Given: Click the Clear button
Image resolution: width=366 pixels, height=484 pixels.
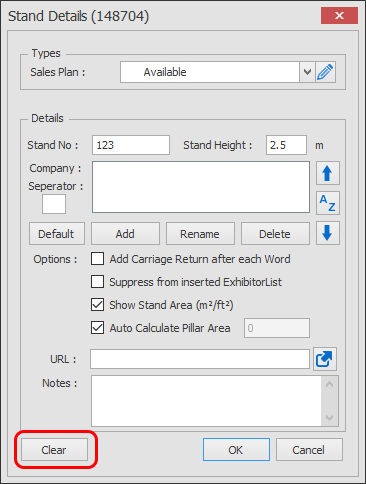Looking at the screenshot, I should (x=54, y=450).
